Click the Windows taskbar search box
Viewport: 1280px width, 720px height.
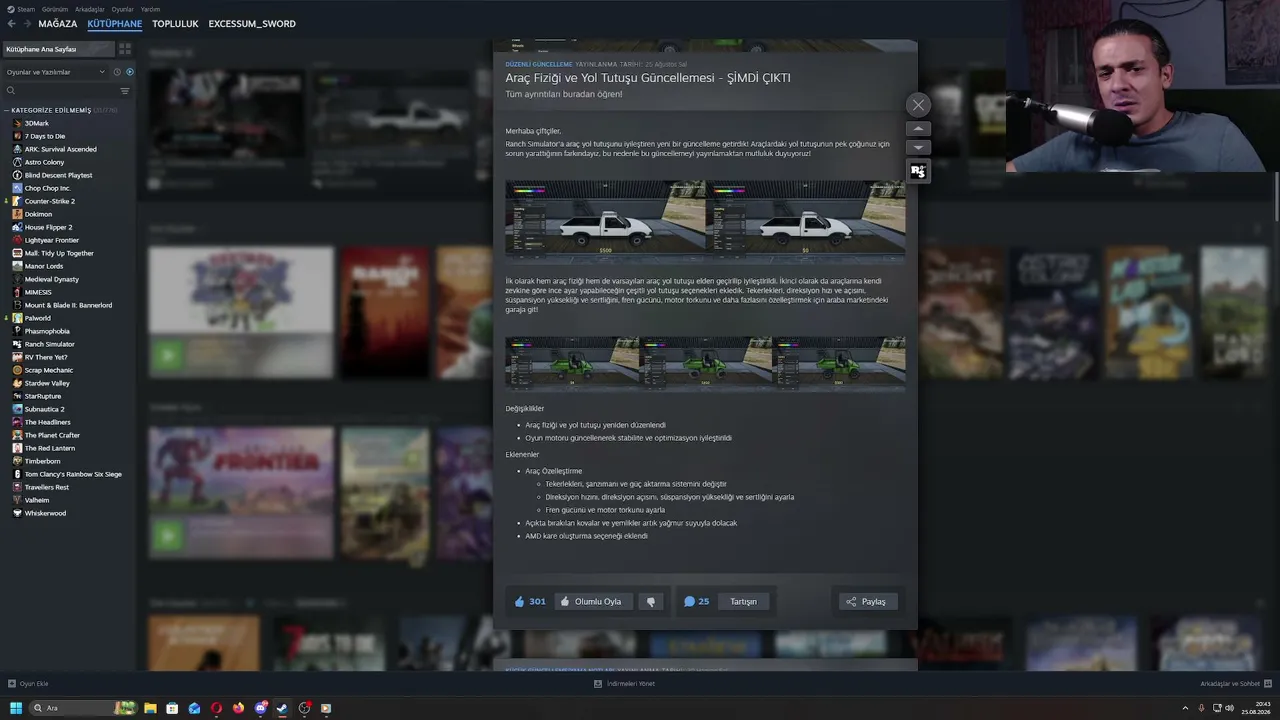[84, 708]
